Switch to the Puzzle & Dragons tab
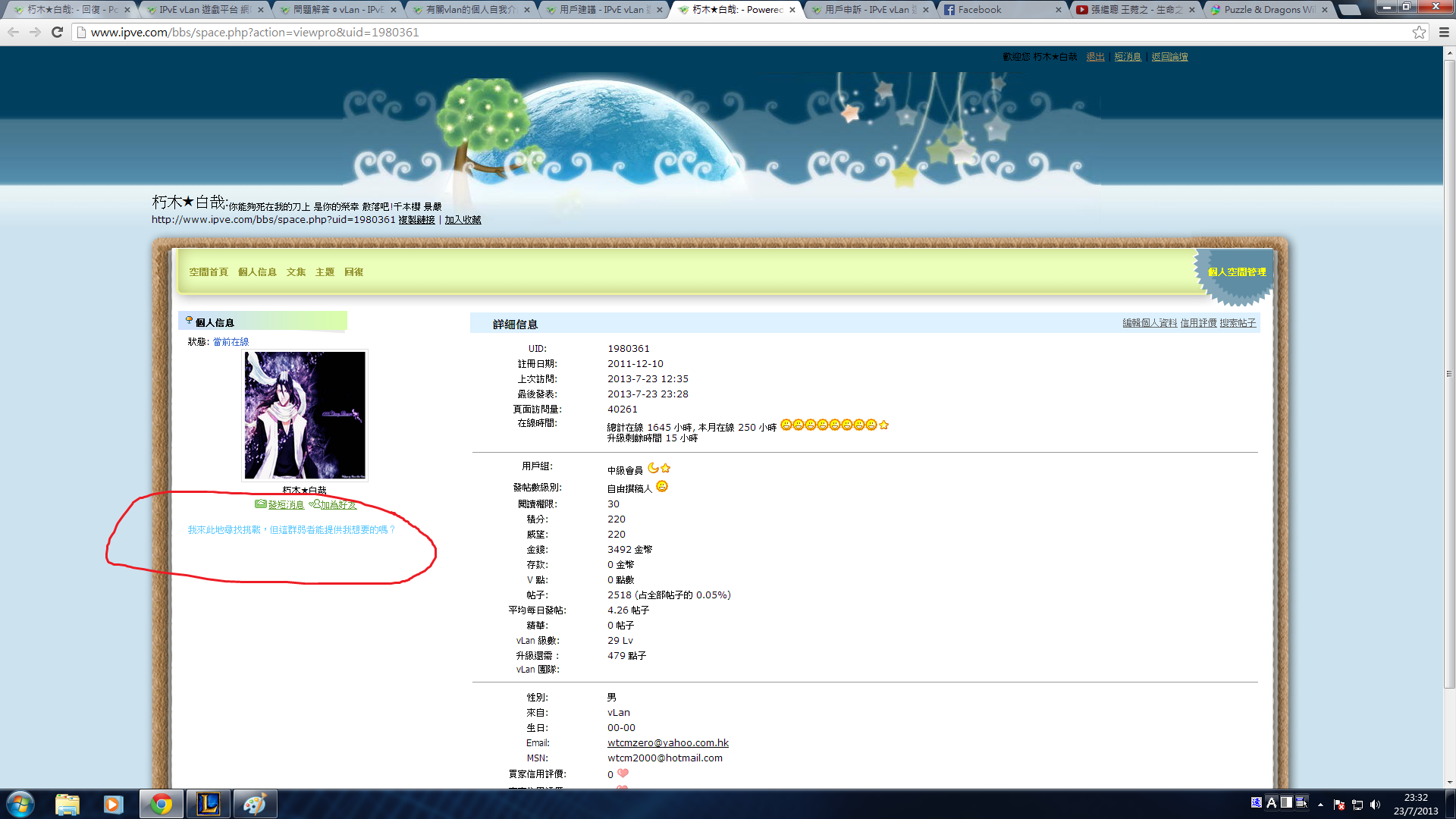The width and height of the screenshot is (1456, 819). (x=1268, y=10)
